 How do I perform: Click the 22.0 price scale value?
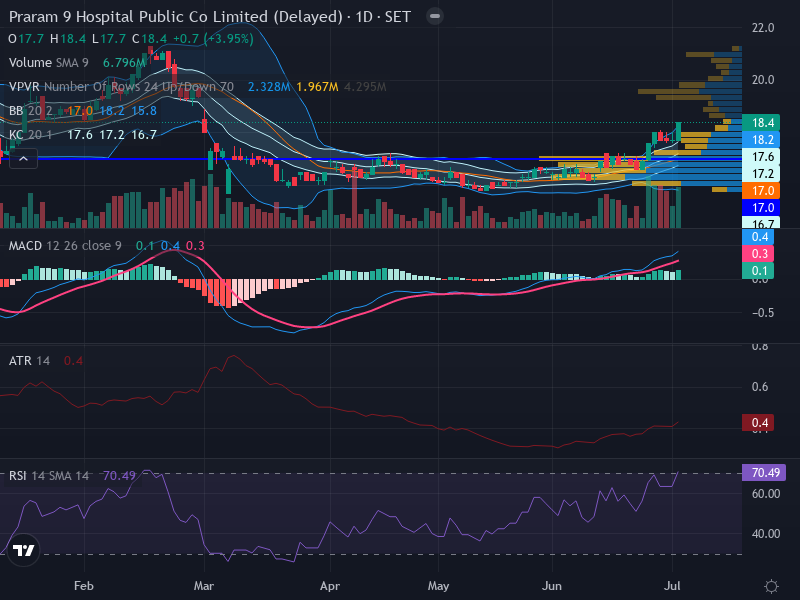763,28
